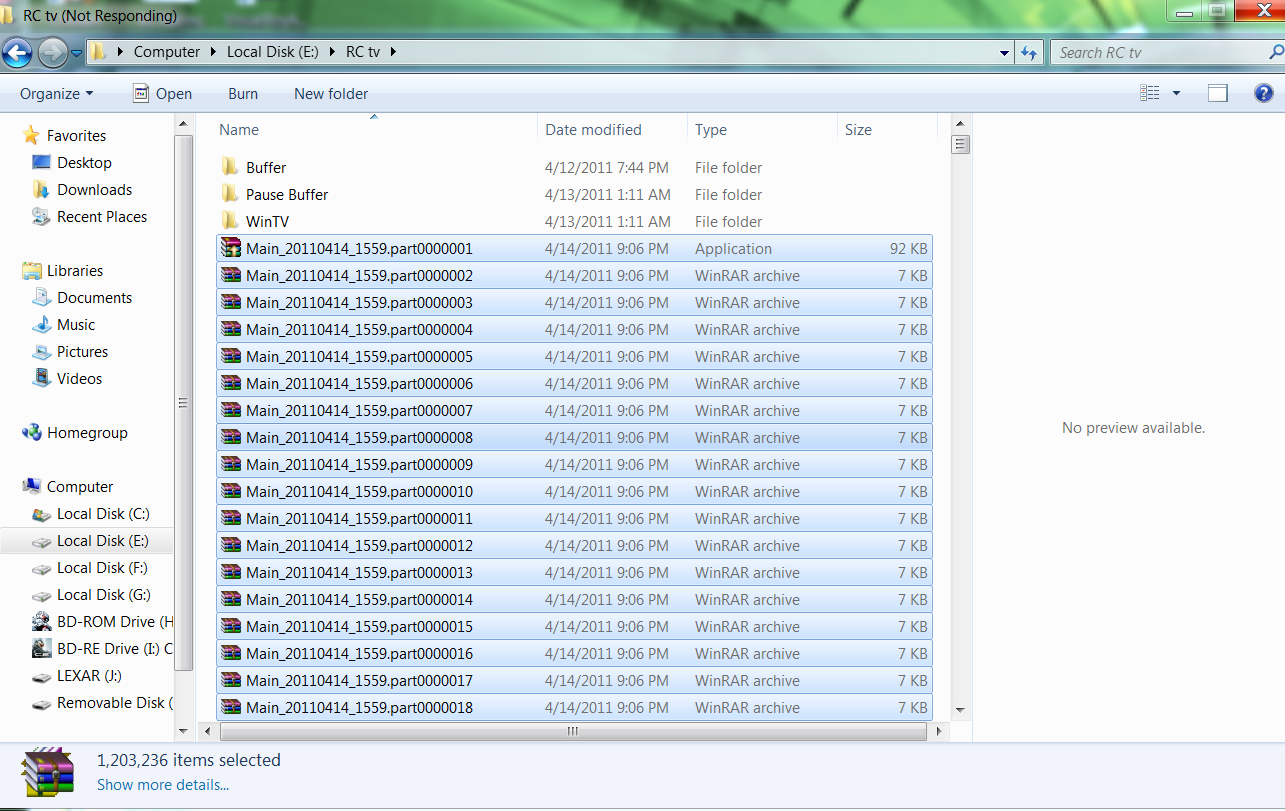
Task: Open Recent Places in sidebar
Action: click(101, 216)
